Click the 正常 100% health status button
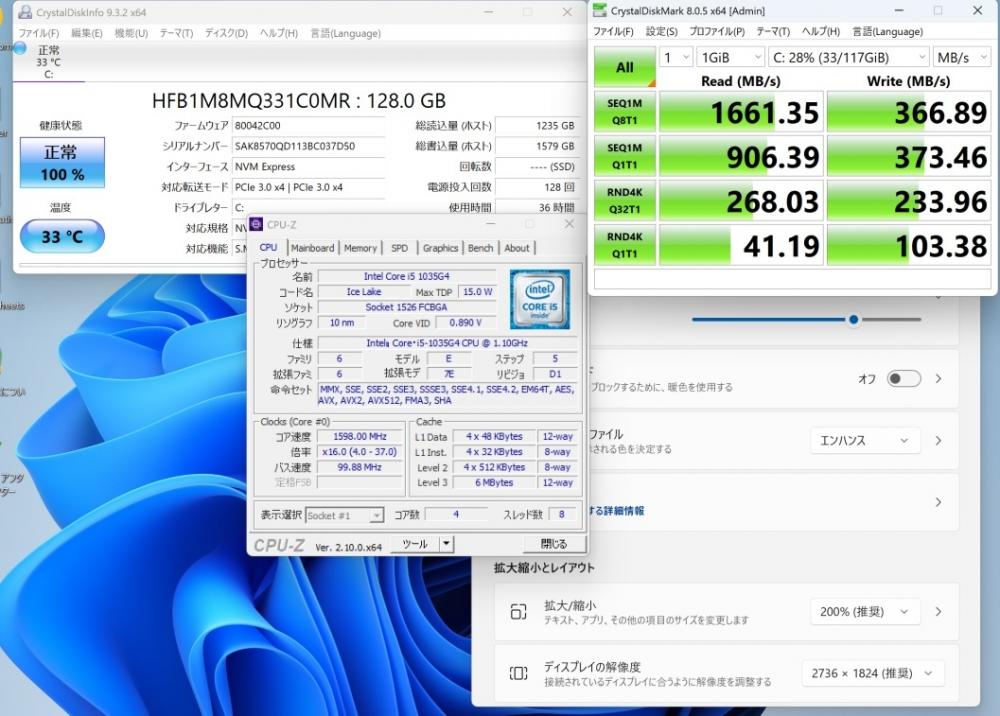Image resolution: width=1000 pixels, height=716 pixels. pos(62,163)
